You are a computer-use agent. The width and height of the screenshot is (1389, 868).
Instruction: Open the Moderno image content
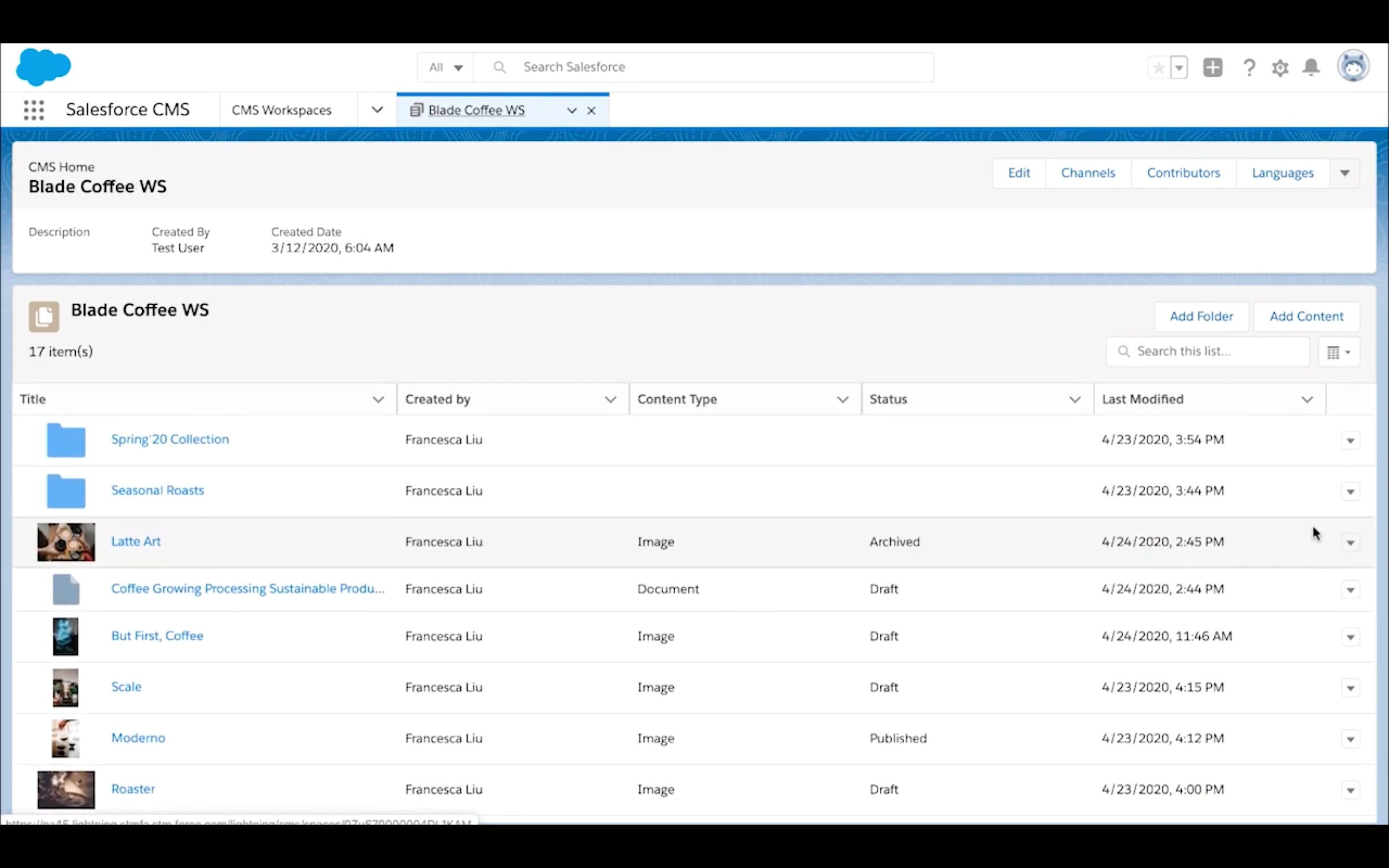139,737
